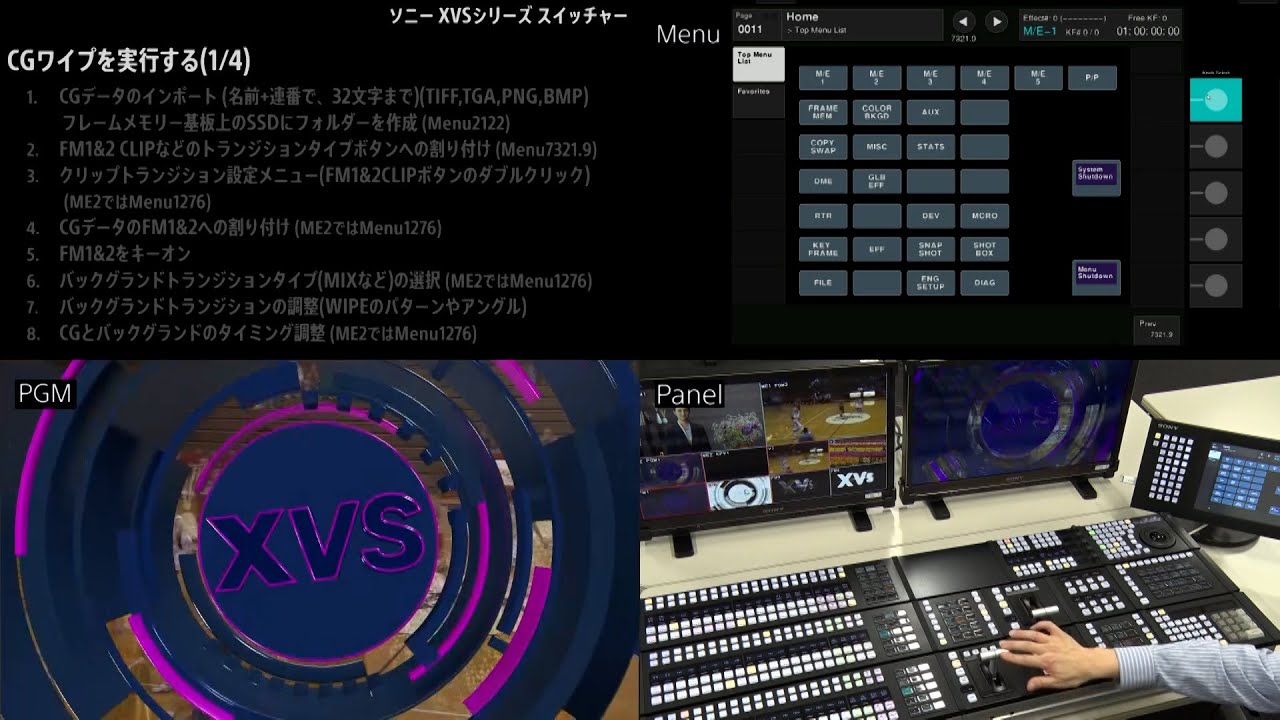Open the ENG SETUP menu
Viewport: 1280px width, 720px height.
[x=930, y=283]
